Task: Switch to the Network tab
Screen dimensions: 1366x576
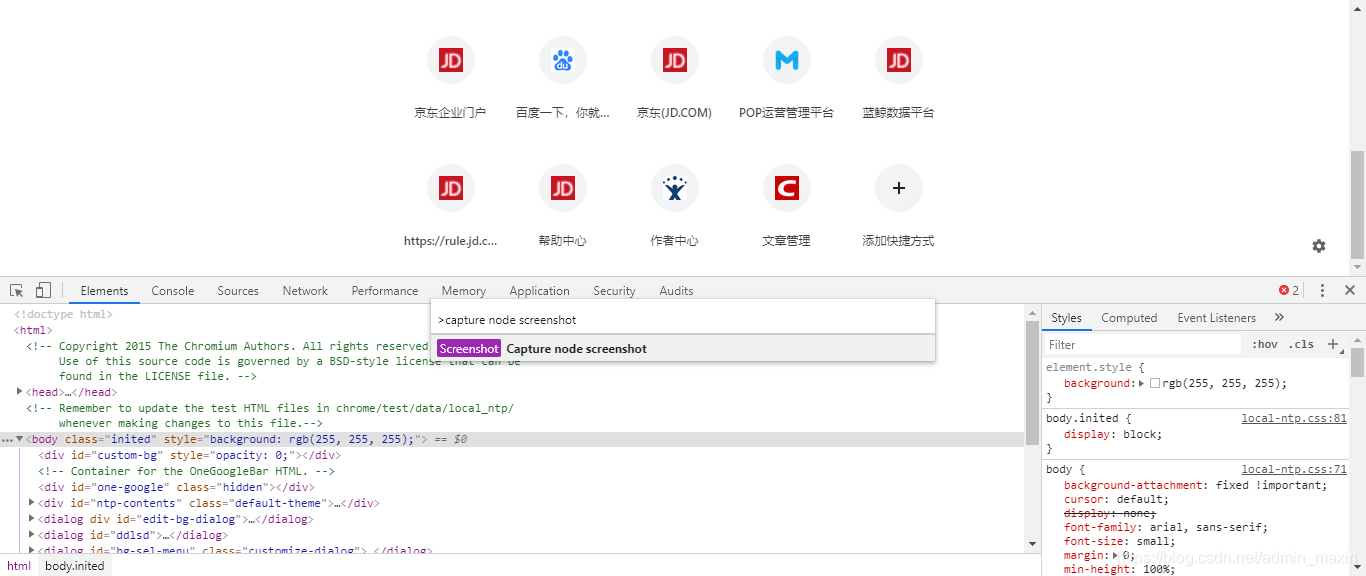Action: coord(305,291)
